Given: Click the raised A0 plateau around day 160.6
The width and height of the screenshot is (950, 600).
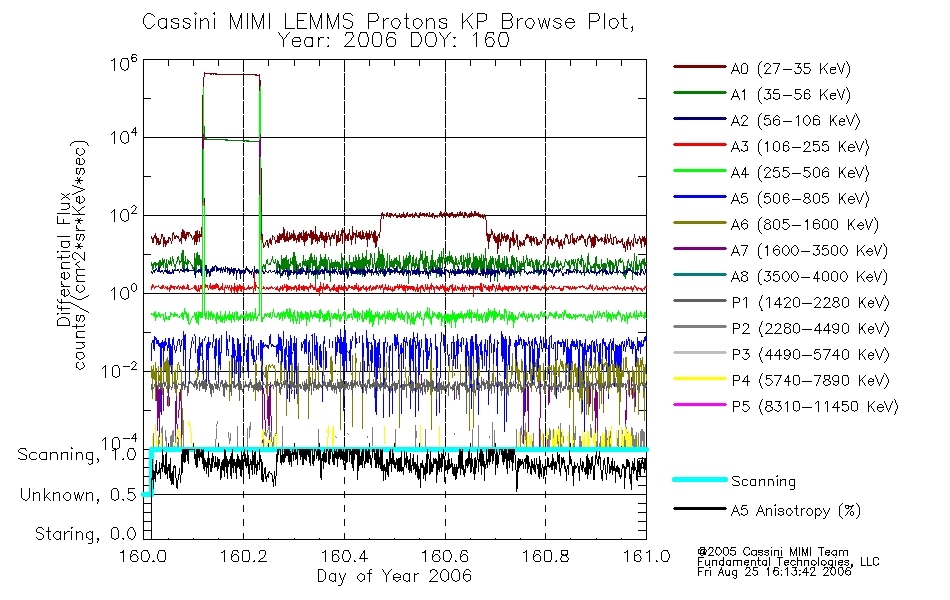Looking at the screenshot, I should [x=433, y=215].
